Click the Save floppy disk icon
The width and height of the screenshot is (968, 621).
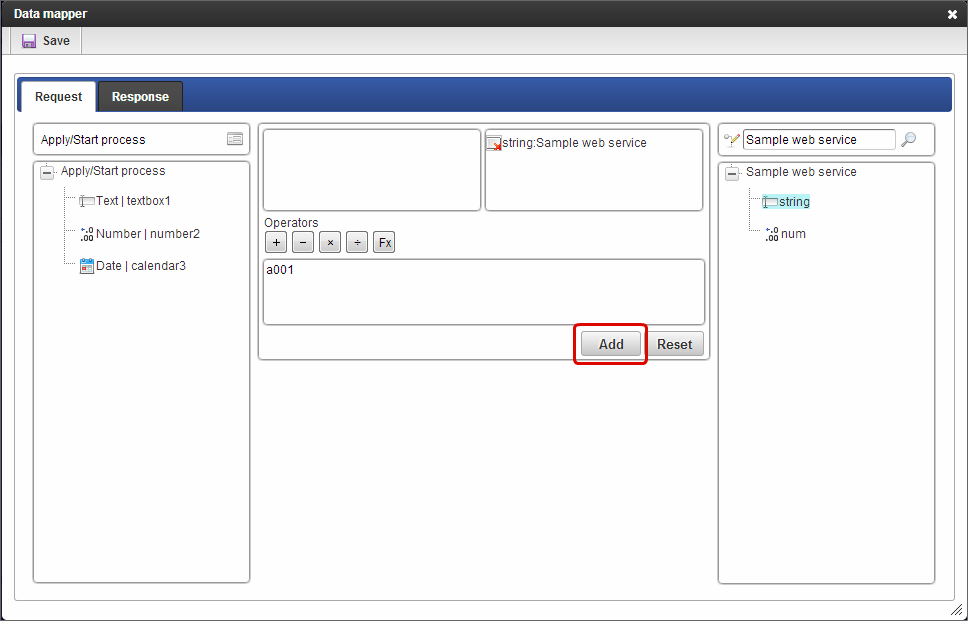coord(29,41)
